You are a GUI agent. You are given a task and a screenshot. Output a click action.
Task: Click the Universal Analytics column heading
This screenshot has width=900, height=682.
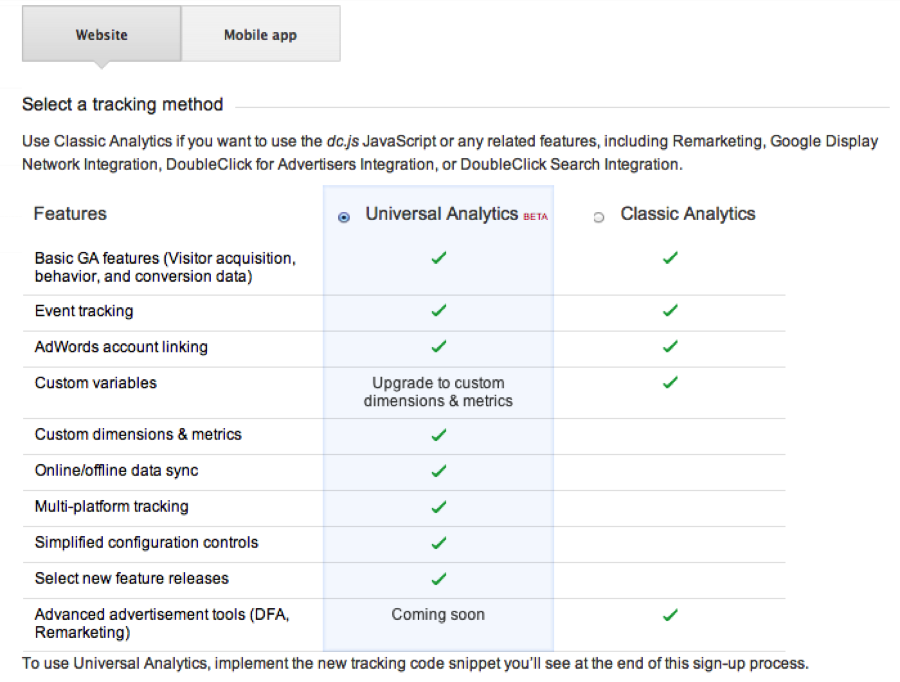[x=441, y=214]
